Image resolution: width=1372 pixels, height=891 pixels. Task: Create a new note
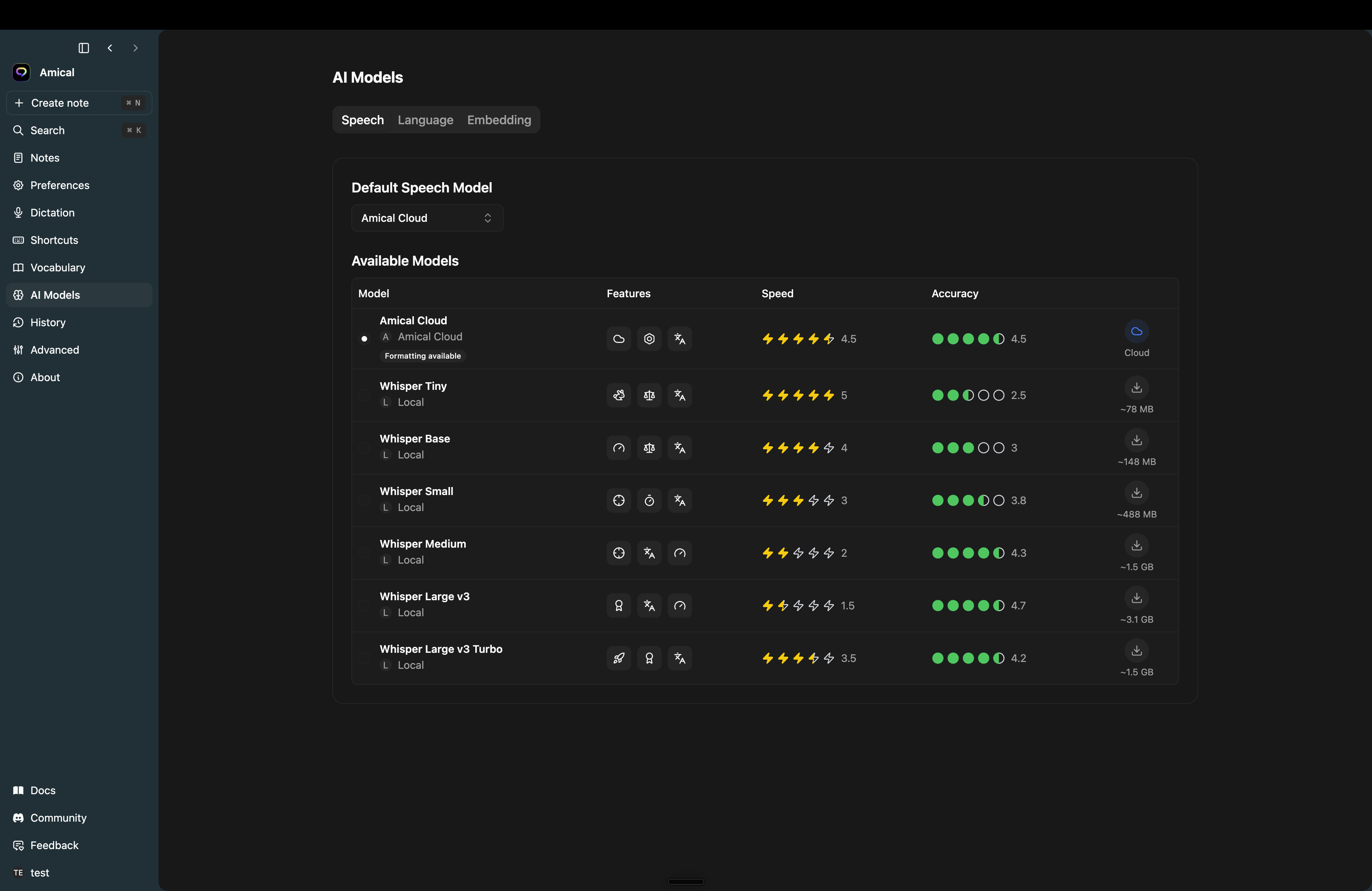pyautogui.click(x=80, y=103)
